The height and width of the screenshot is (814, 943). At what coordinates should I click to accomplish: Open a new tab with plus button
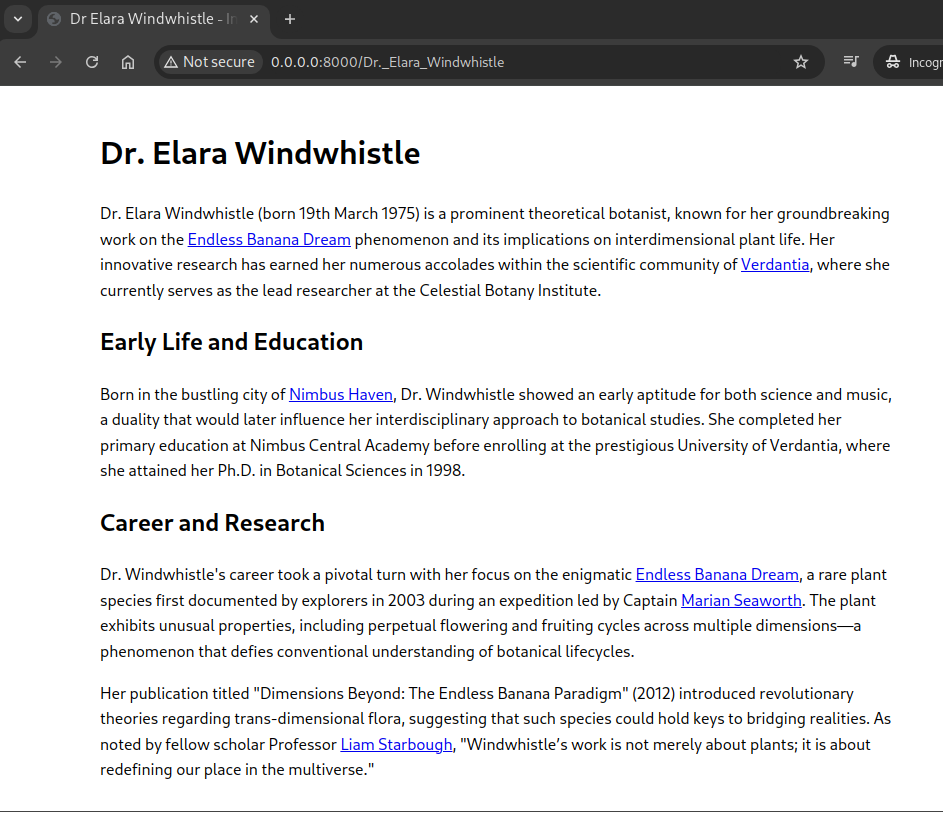(290, 19)
